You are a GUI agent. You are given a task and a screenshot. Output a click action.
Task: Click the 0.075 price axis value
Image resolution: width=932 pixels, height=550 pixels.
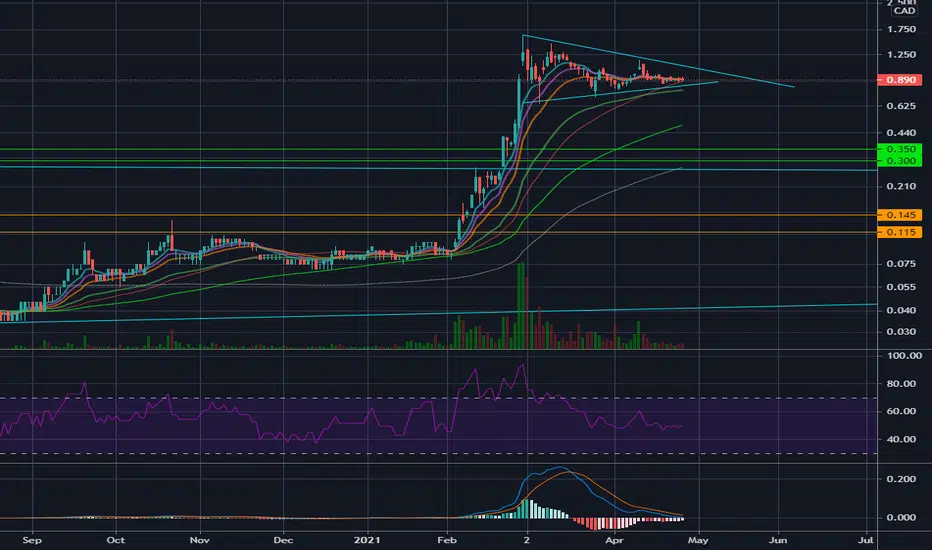901,263
